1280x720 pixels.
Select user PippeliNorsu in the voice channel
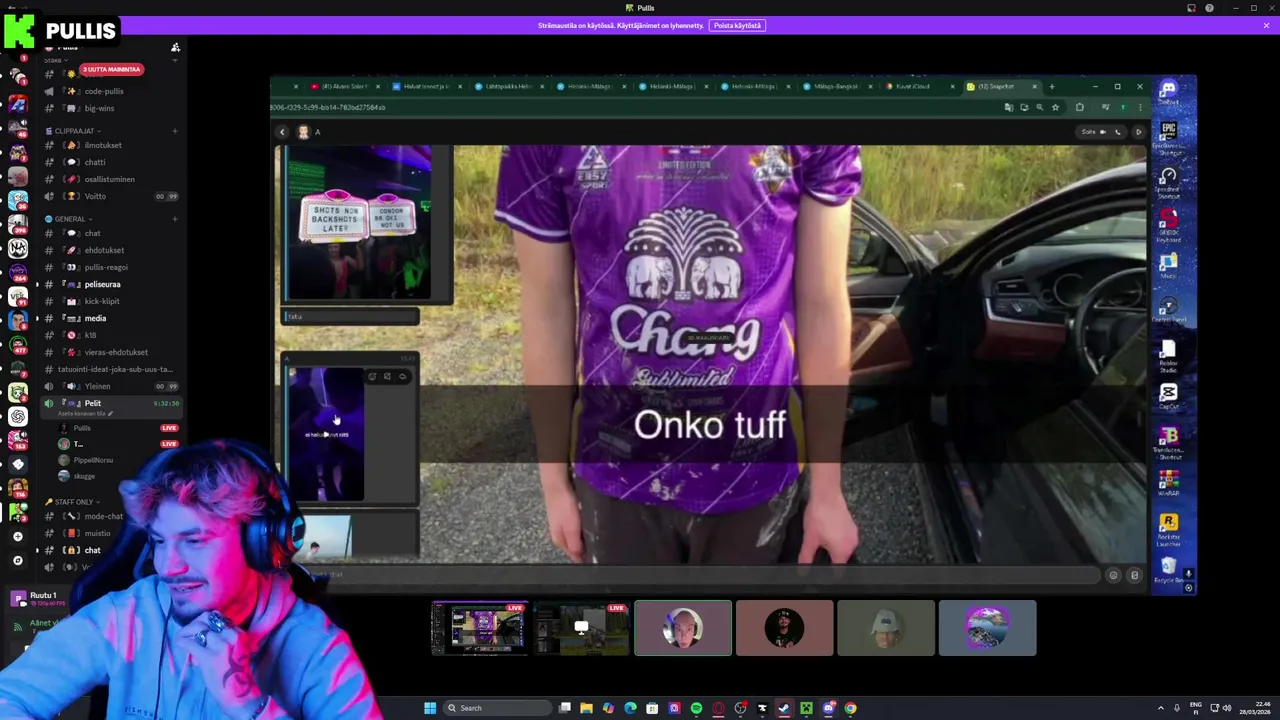(93, 460)
